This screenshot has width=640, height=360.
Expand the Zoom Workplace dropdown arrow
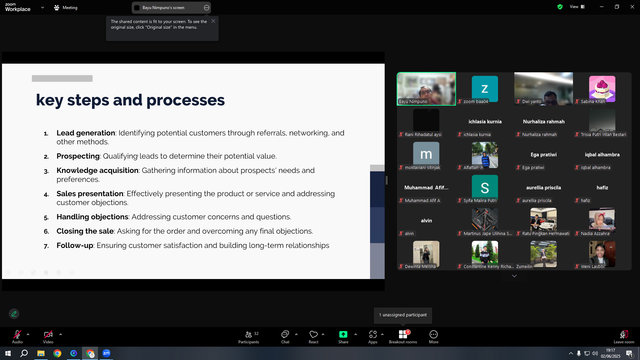tap(42, 7)
